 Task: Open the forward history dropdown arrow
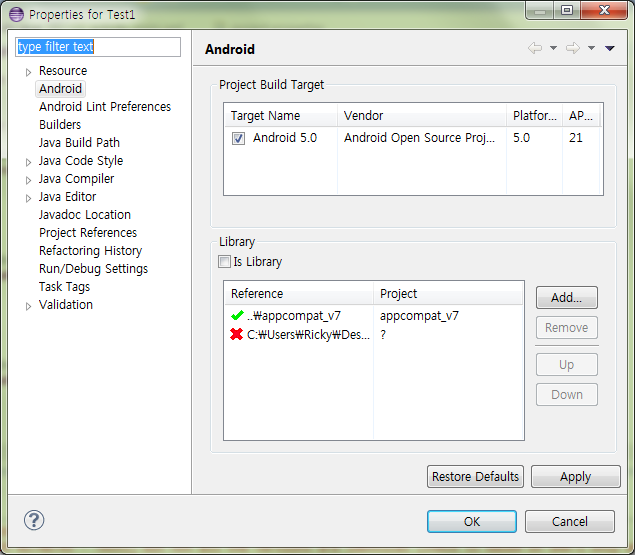pyautogui.click(x=591, y=48)
